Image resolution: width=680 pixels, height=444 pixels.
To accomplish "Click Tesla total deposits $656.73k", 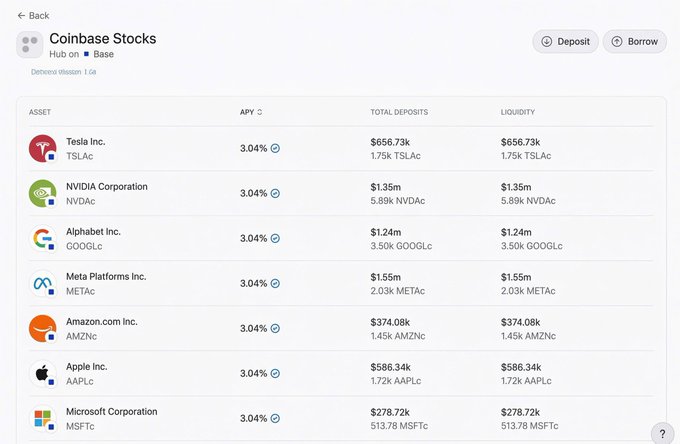I will 390,142.
